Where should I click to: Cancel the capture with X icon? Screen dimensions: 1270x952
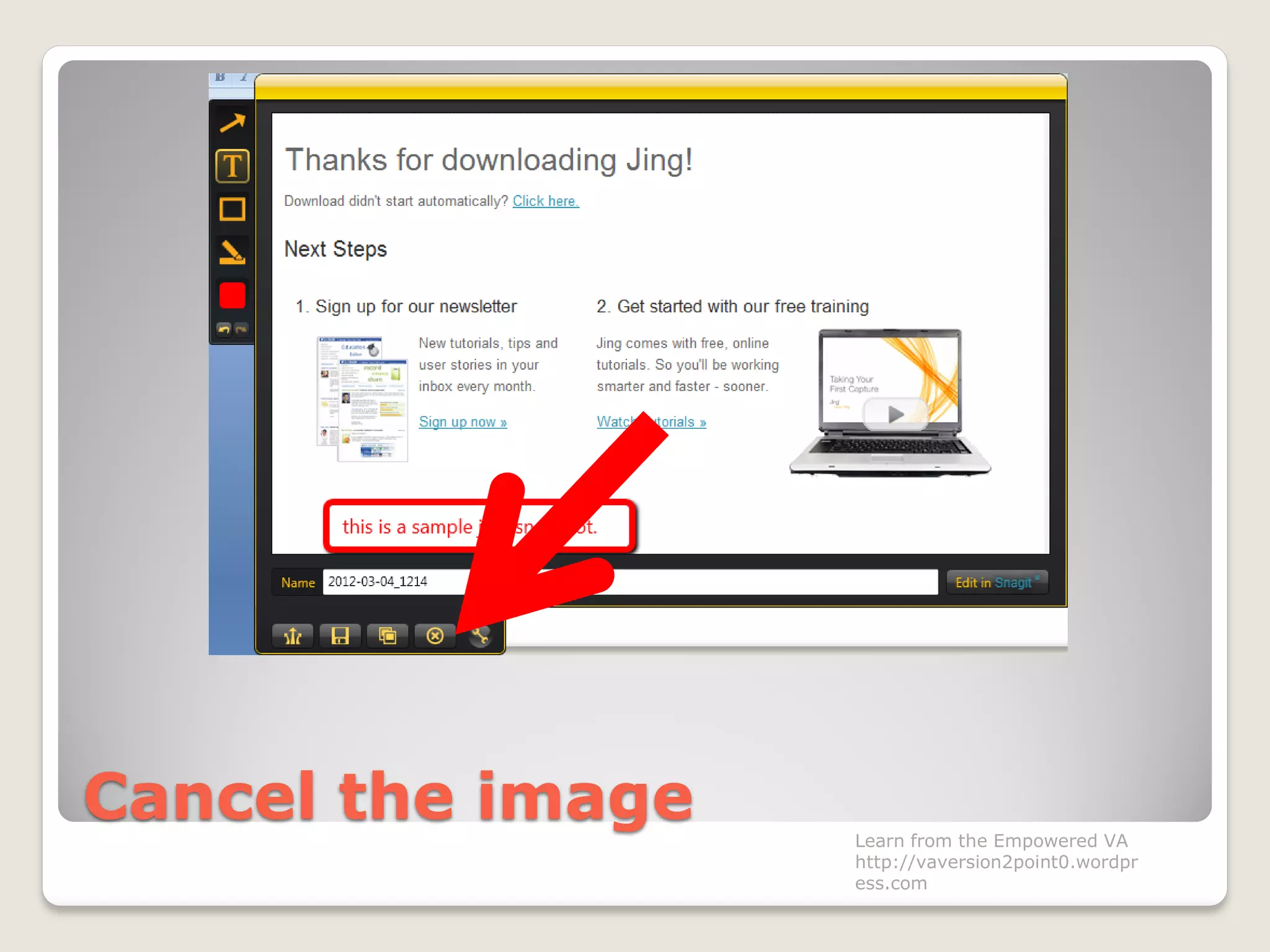(x=435, y=636)
